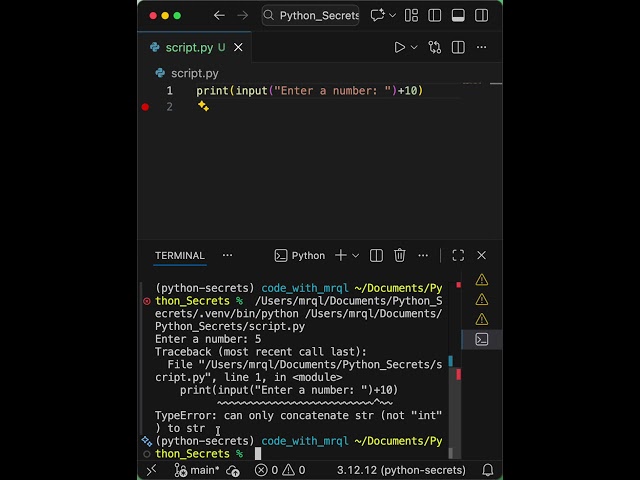
Task: Go forward with the right arrow
Action: tap(242, 16)
